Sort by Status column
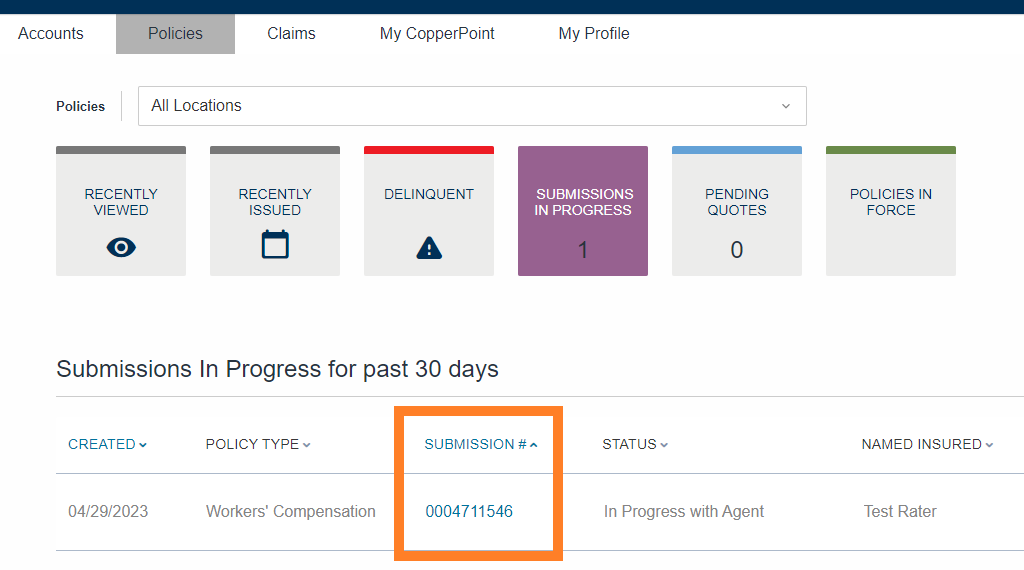The width and height of the screenshot is (1024, 570). click(635, 444)
